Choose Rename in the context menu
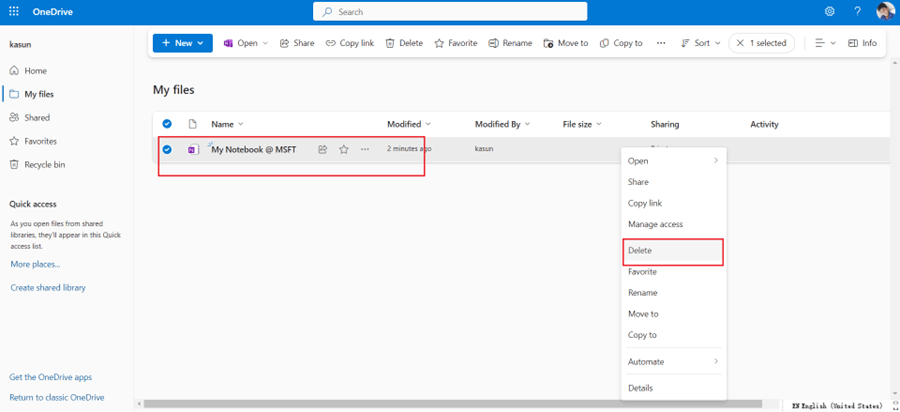This screenshot has width=900, height=412. point(674,293)
